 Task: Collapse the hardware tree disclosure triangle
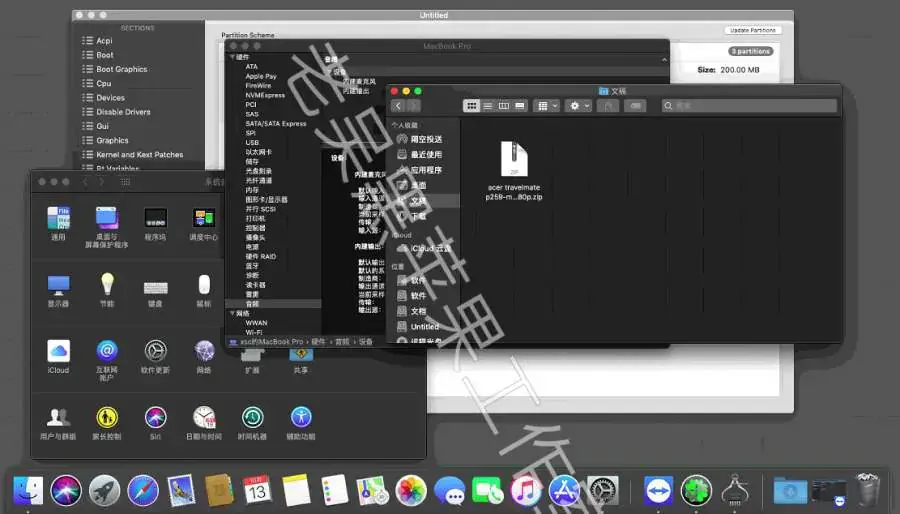[x=232, y=57]
